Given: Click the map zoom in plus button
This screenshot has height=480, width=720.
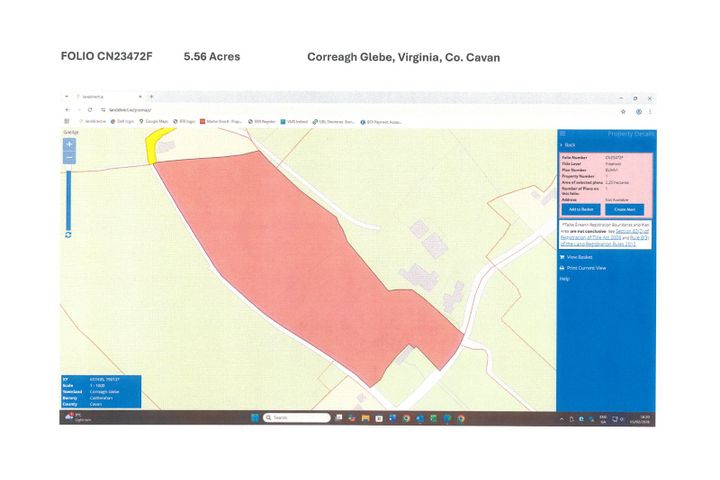Looking at the screenshot, I should [x=69, y=144].
